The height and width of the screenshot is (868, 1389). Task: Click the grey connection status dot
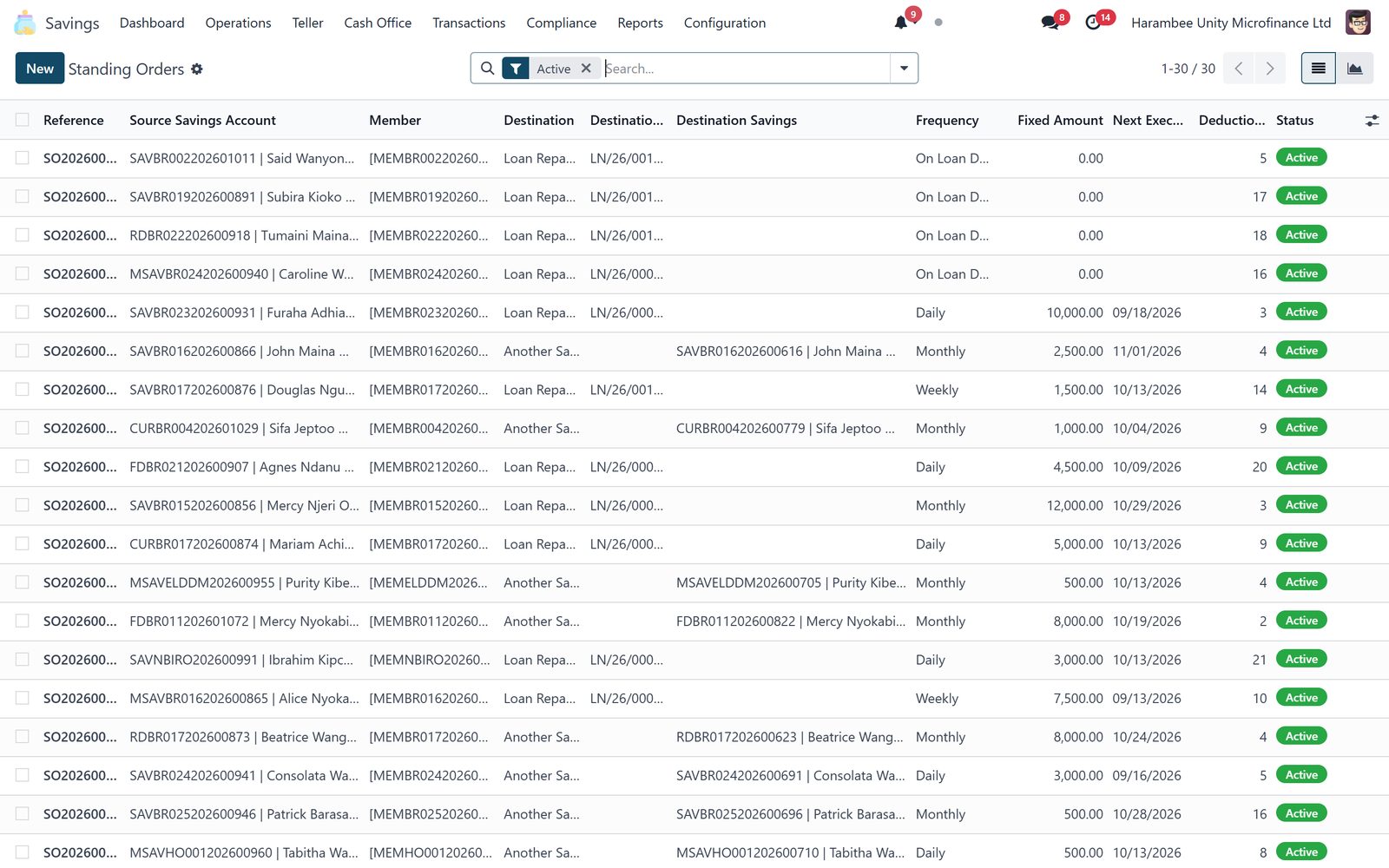[938, 23]
